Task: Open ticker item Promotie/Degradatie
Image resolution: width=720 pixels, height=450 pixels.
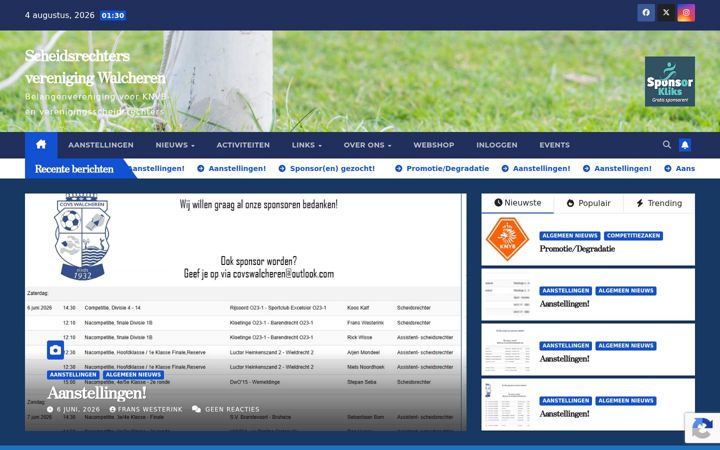Action: [x=442, y=169]
